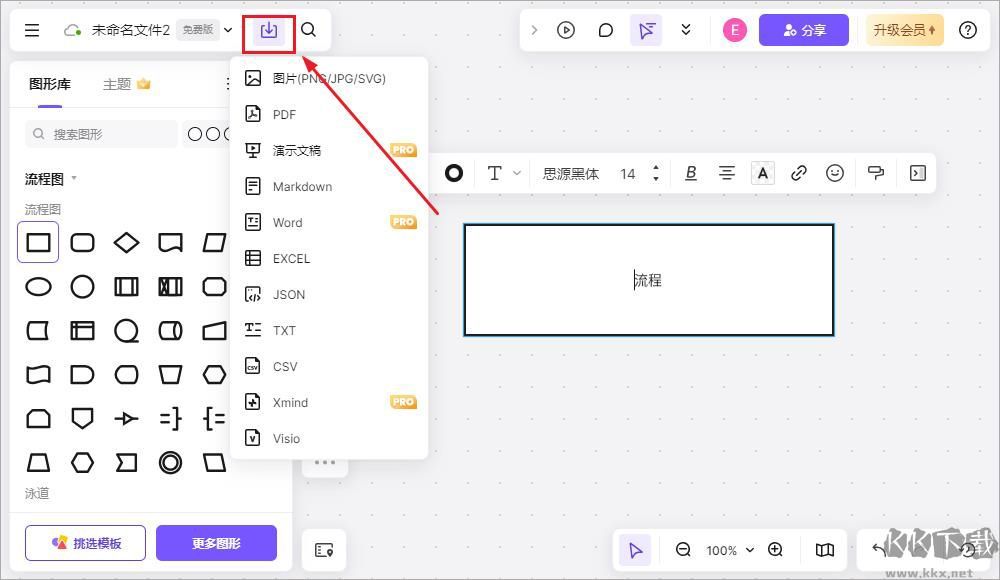The image size is (1000, 580).
Task: Open the hamburger main menu
Action: (x=32, y=30)
